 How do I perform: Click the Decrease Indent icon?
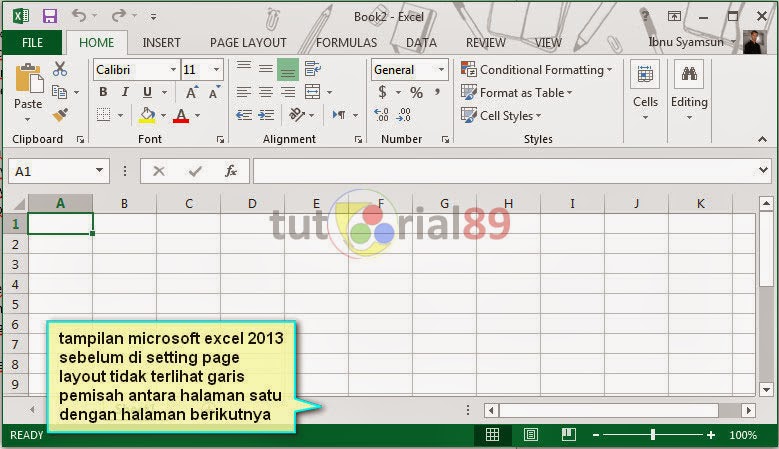tap(243, 115)
